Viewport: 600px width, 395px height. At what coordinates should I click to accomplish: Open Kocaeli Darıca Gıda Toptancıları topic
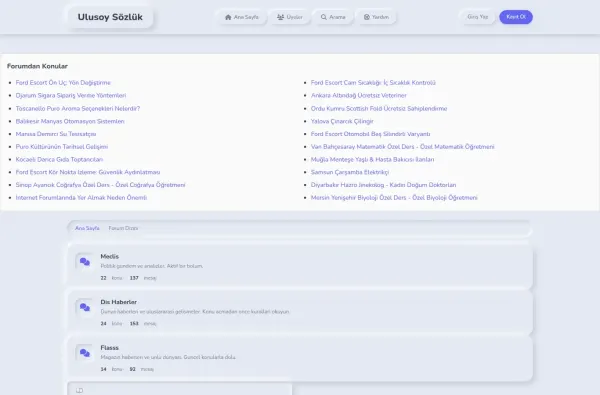point(59,159)
